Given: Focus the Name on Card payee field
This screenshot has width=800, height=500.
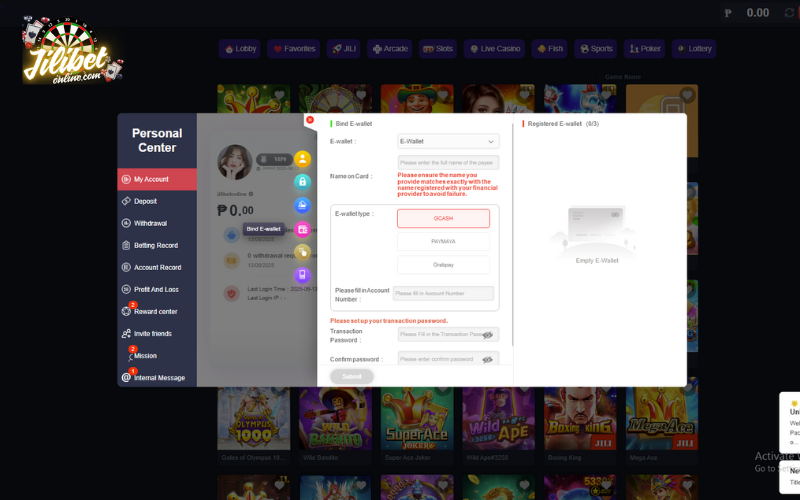Looking at the screenshot, I should pos(448,163).
